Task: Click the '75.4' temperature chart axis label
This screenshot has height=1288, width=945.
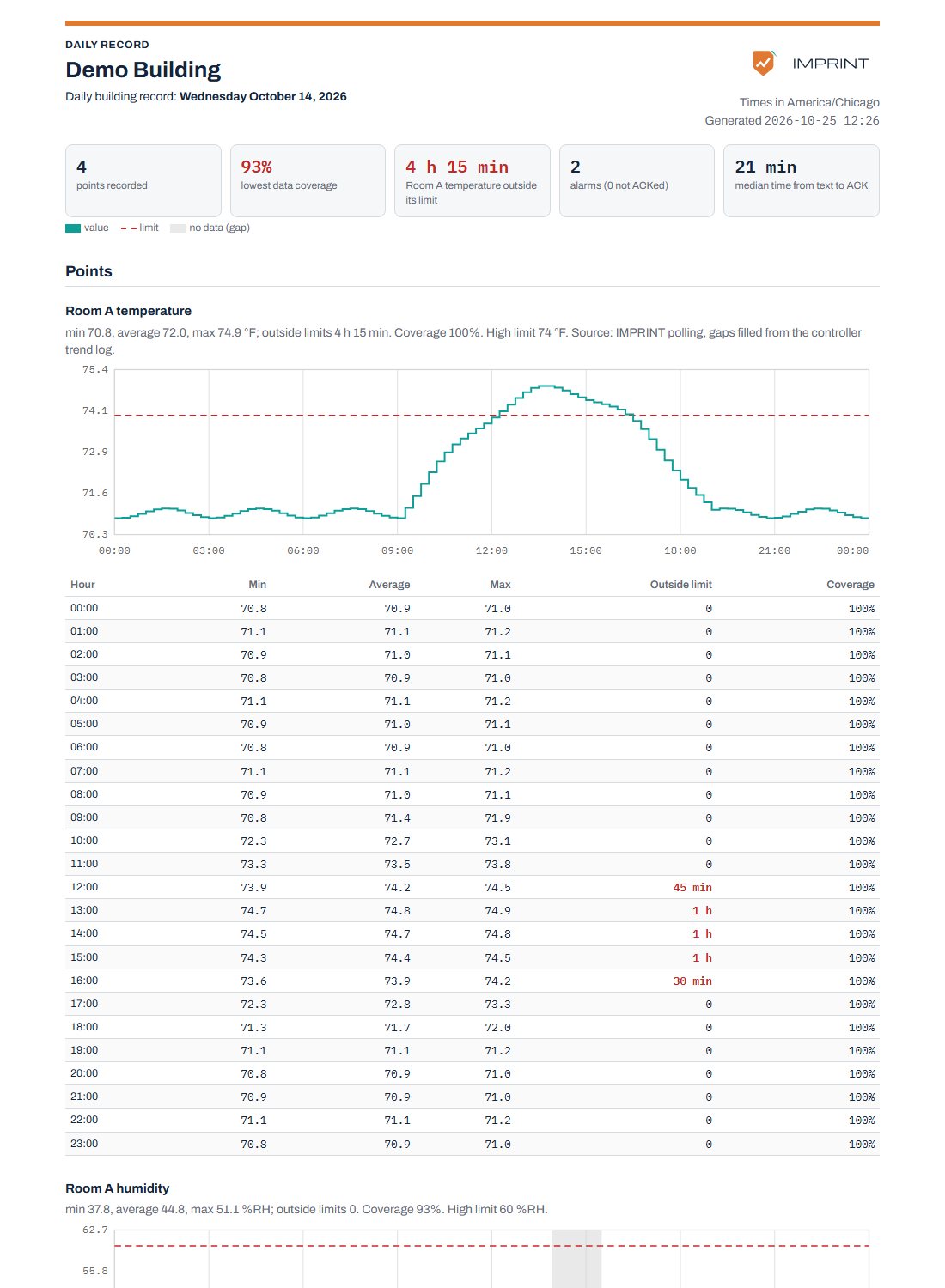Action: tap(94, 370)
